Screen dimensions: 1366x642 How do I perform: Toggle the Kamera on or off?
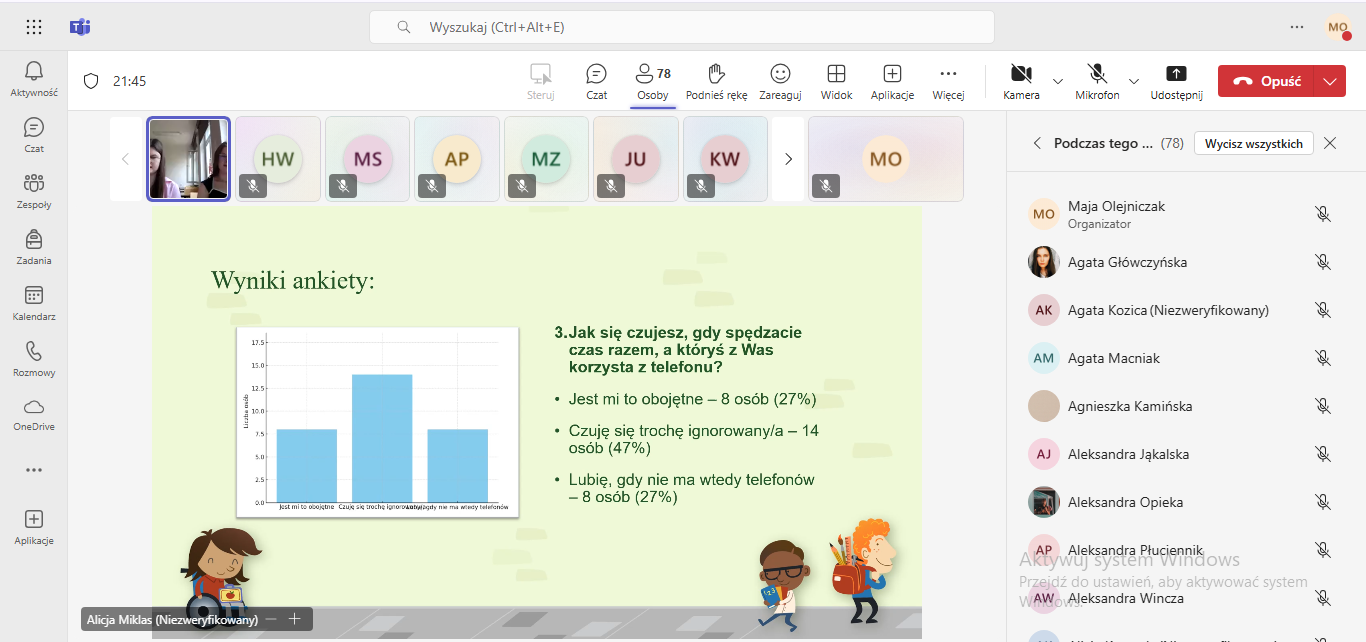tap(1021, 80)
